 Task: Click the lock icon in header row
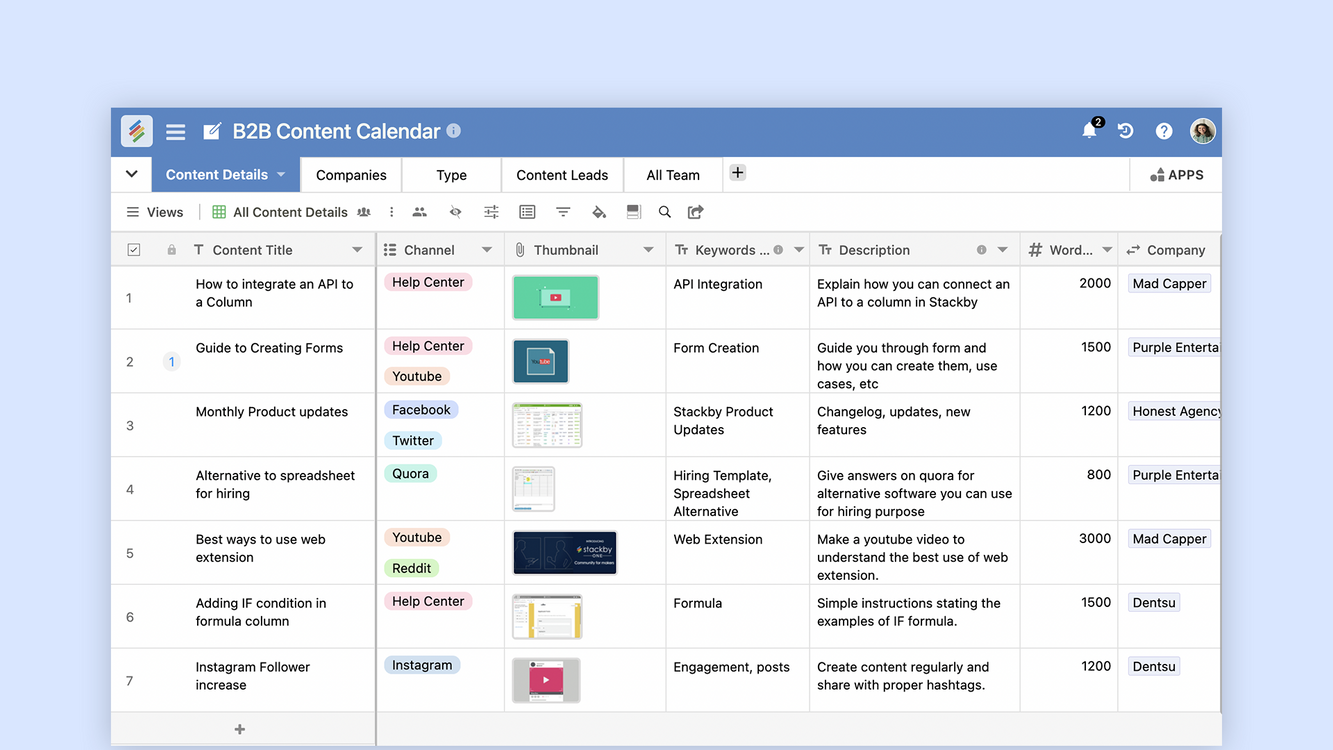coord(172,250)
